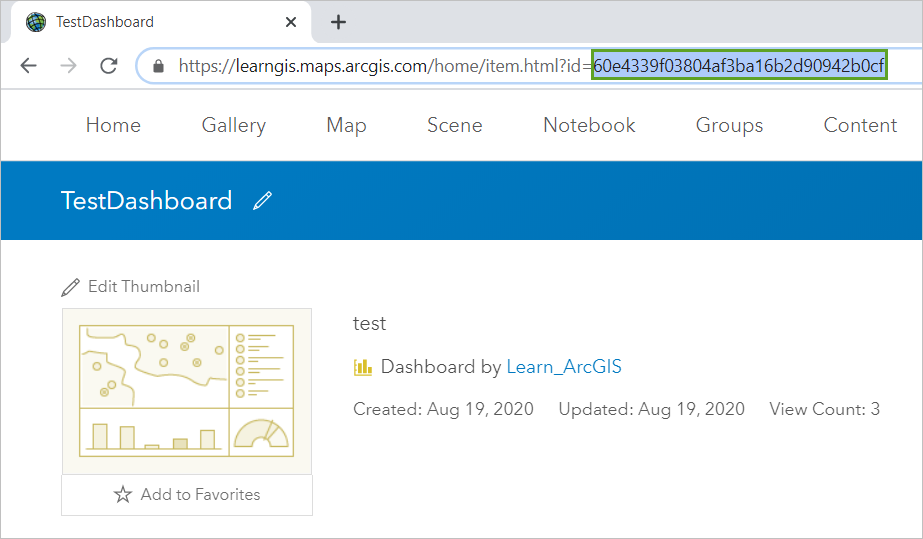
Task: Click the Add to Favorites label
Action: (x=200, y=494)
